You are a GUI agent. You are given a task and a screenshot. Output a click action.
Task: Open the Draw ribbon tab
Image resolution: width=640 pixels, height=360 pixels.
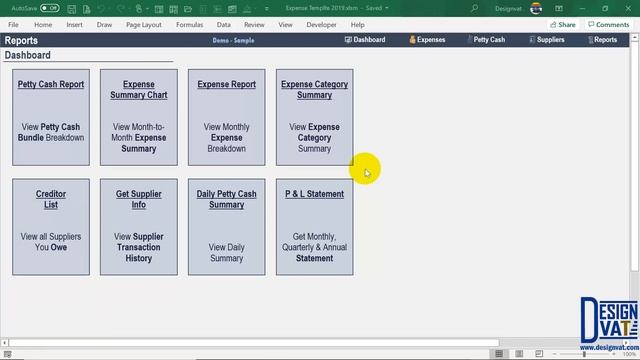click(104, 24)
